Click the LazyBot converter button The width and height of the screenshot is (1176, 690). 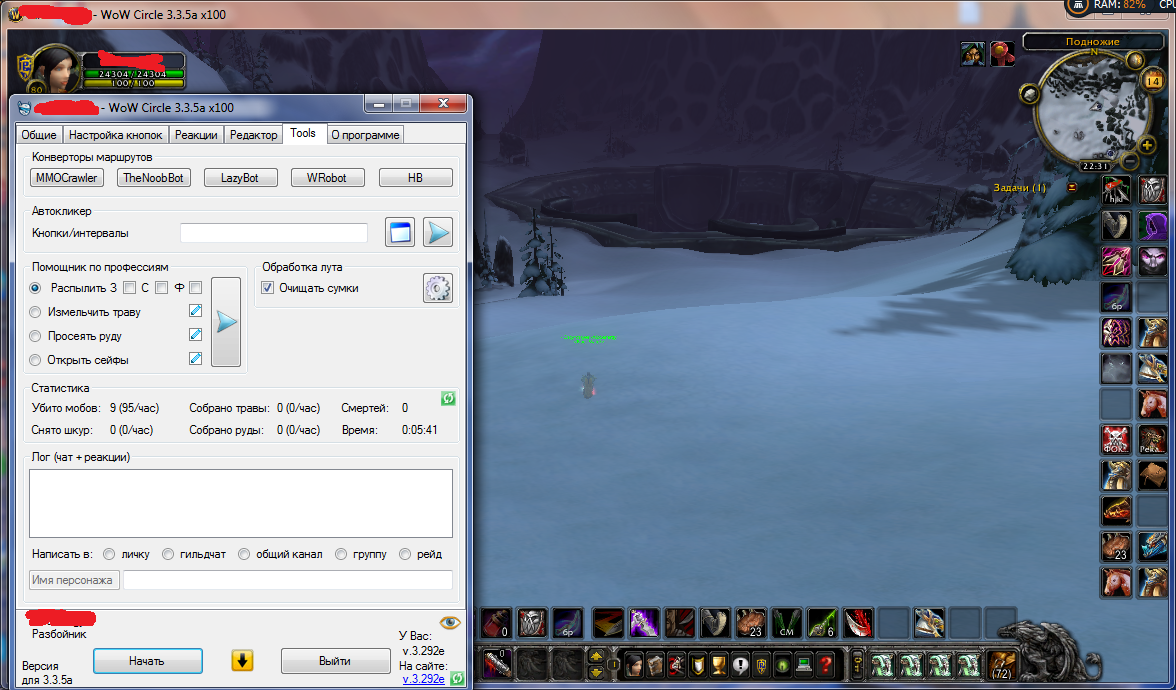tap(241, 178)
